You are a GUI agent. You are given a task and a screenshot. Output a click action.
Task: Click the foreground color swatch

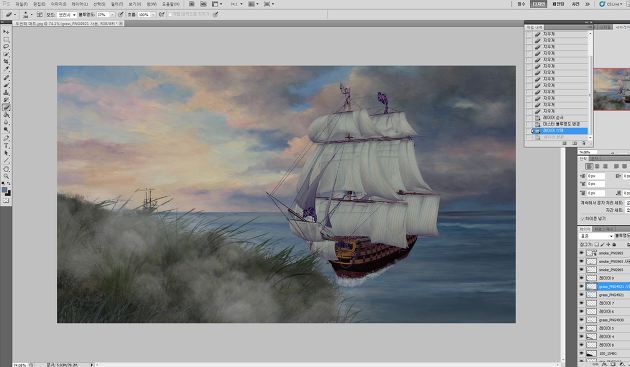[x=4, y=190]
